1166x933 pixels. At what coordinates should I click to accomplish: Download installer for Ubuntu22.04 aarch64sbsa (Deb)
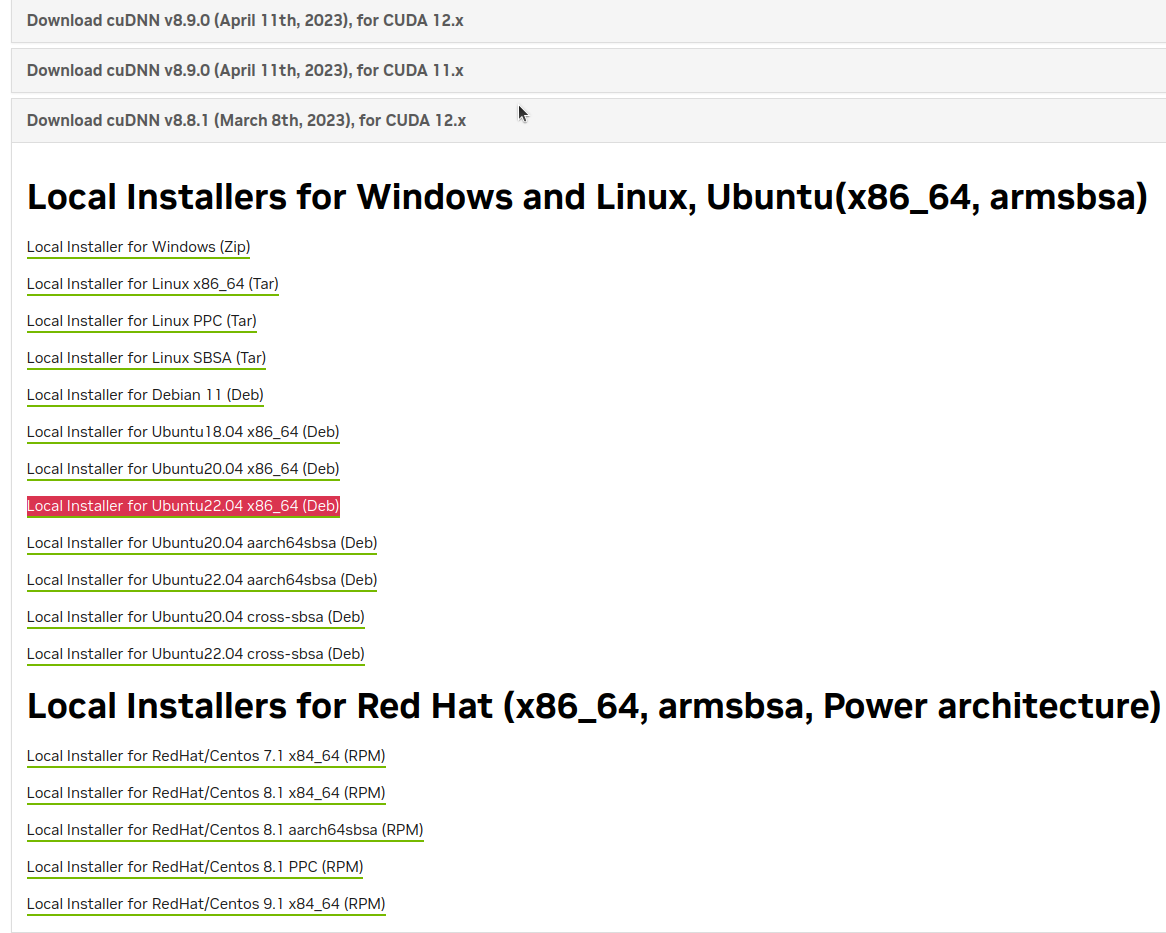(202, 580)
